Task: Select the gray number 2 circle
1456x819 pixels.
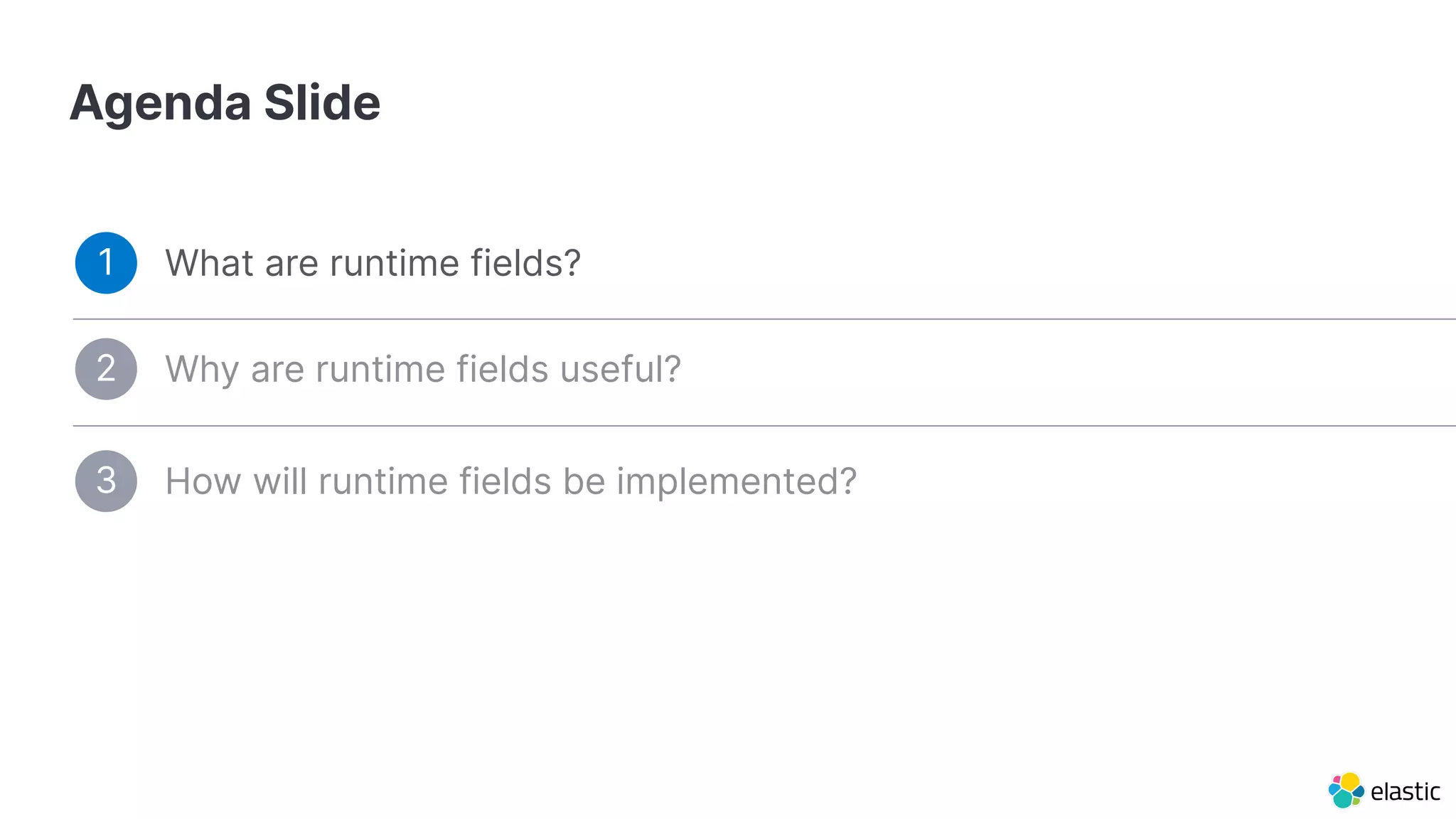Action: 106,369
